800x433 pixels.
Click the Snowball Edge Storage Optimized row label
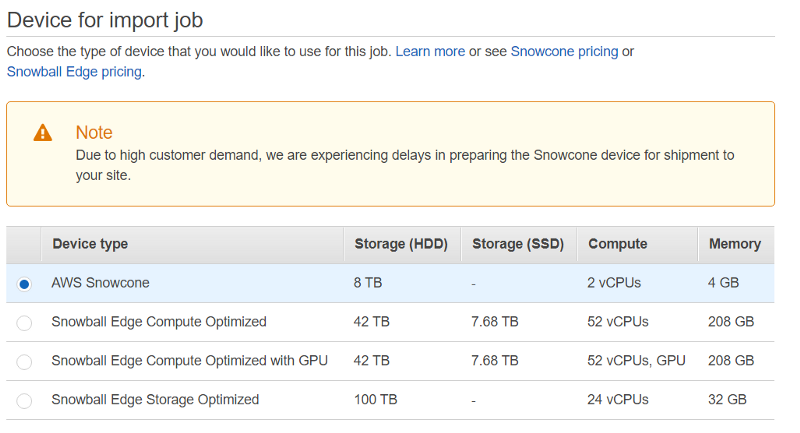click(x=155, y=400)
